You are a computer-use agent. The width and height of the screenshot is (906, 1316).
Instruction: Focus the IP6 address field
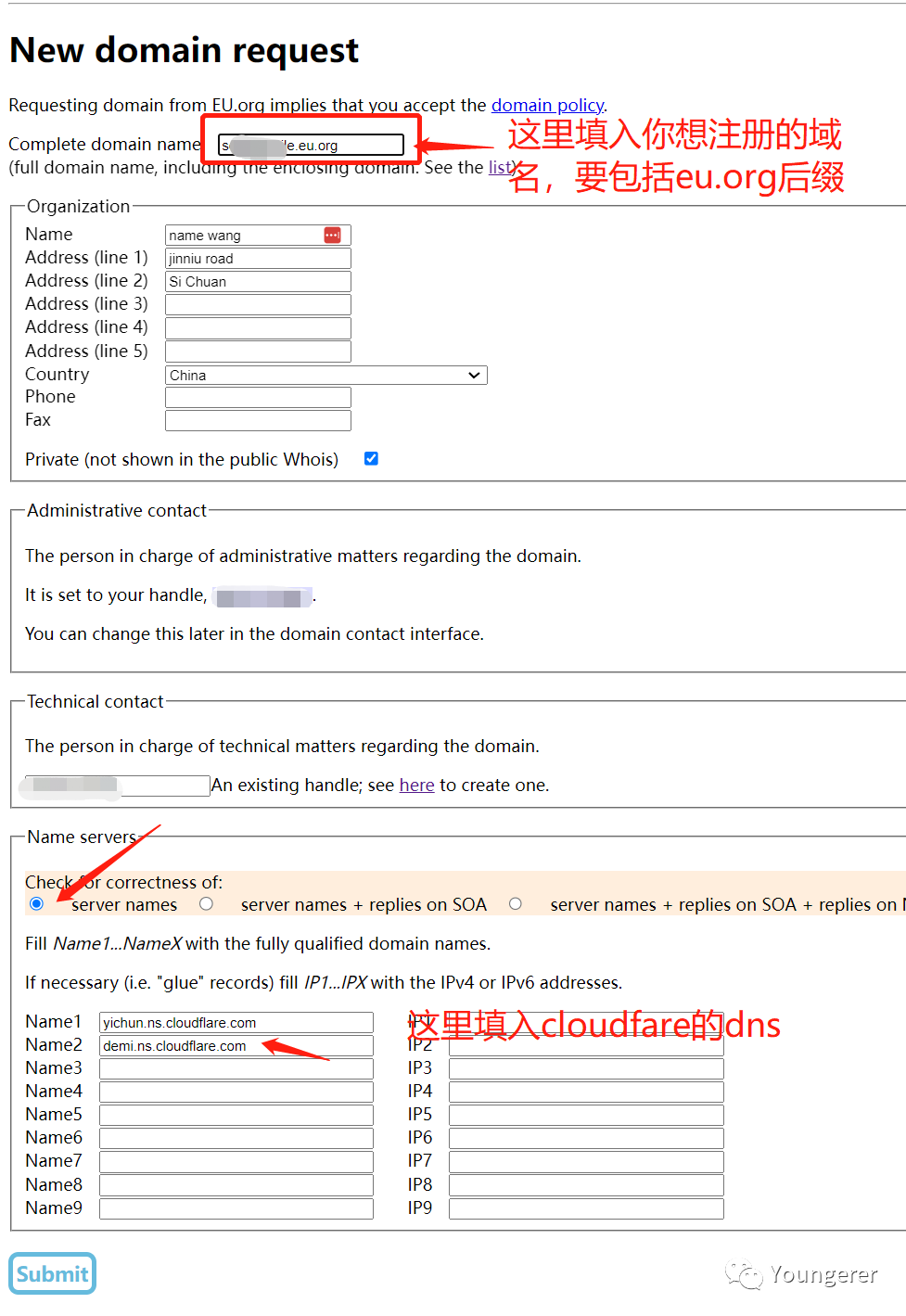586,1138
